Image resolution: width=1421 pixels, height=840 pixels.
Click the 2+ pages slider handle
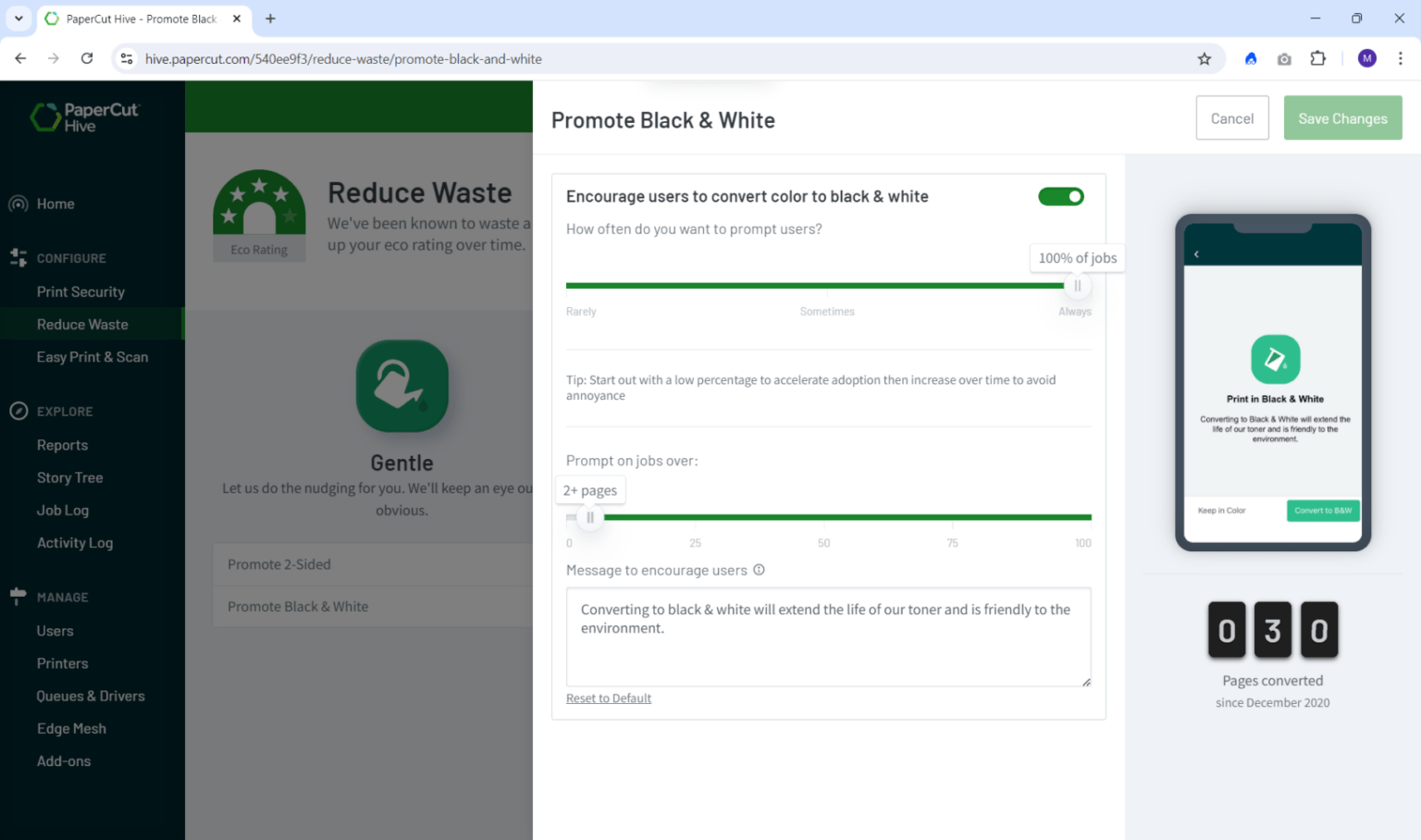click(590, 517)
